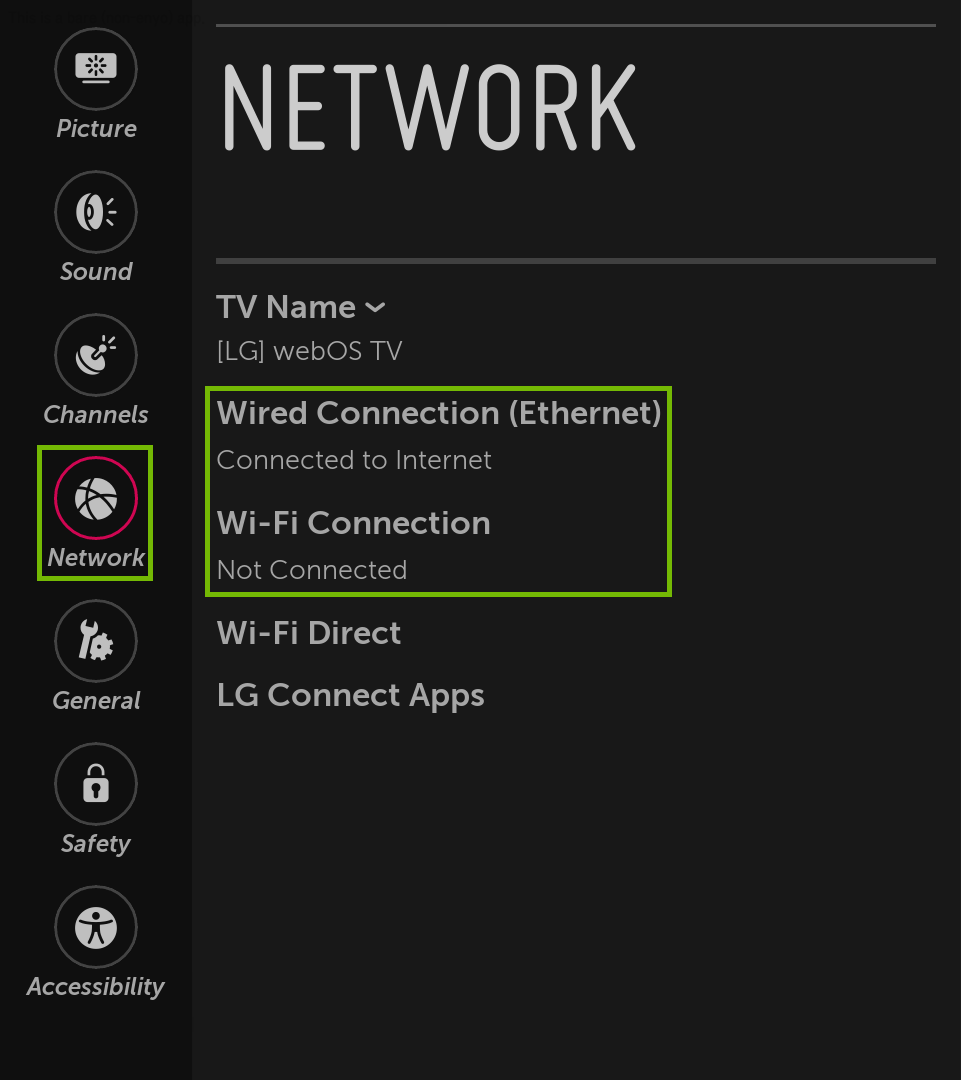
Task: Select the Not Connected Wi-Fi status
Action: point(311,570)
